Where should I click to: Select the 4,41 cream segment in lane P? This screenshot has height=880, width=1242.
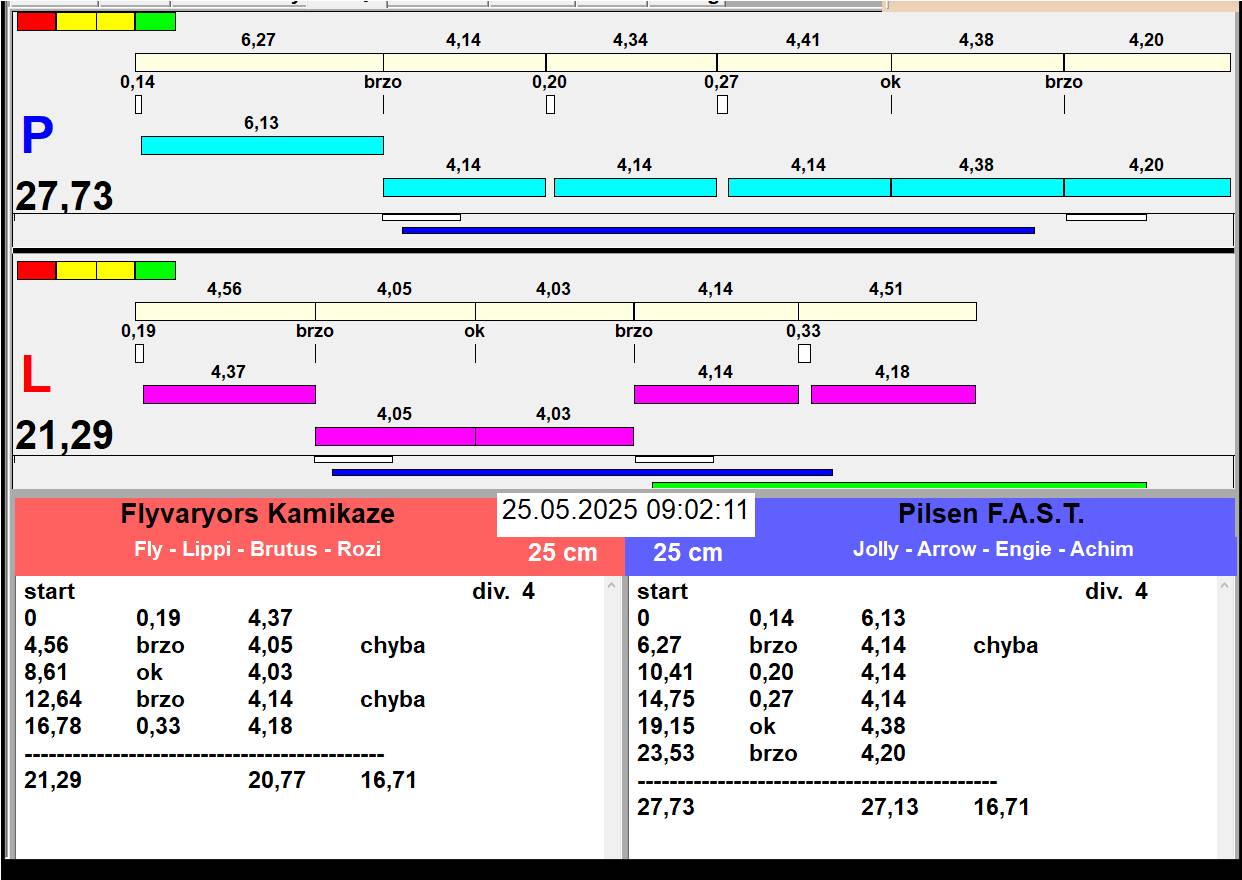click(804, 63)
